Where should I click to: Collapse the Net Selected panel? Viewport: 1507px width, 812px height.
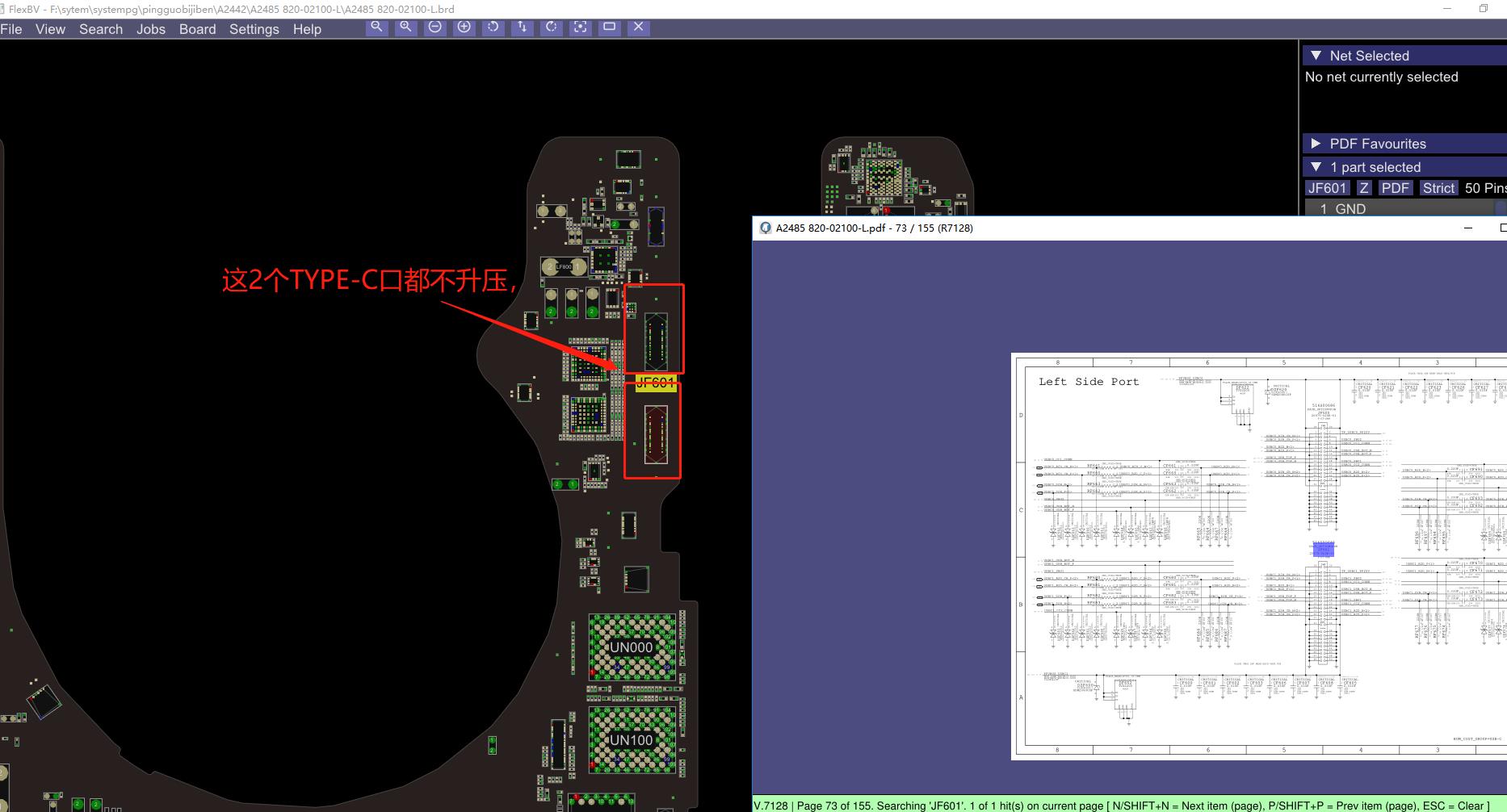1316,56
